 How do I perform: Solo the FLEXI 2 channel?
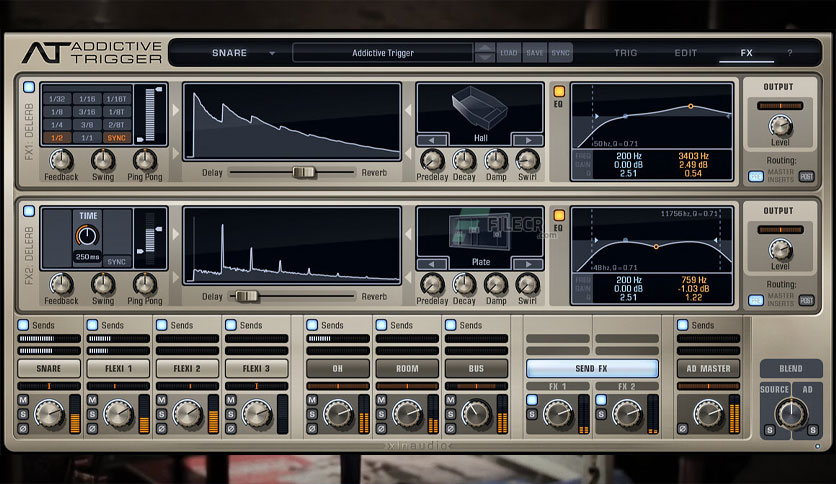162,414
